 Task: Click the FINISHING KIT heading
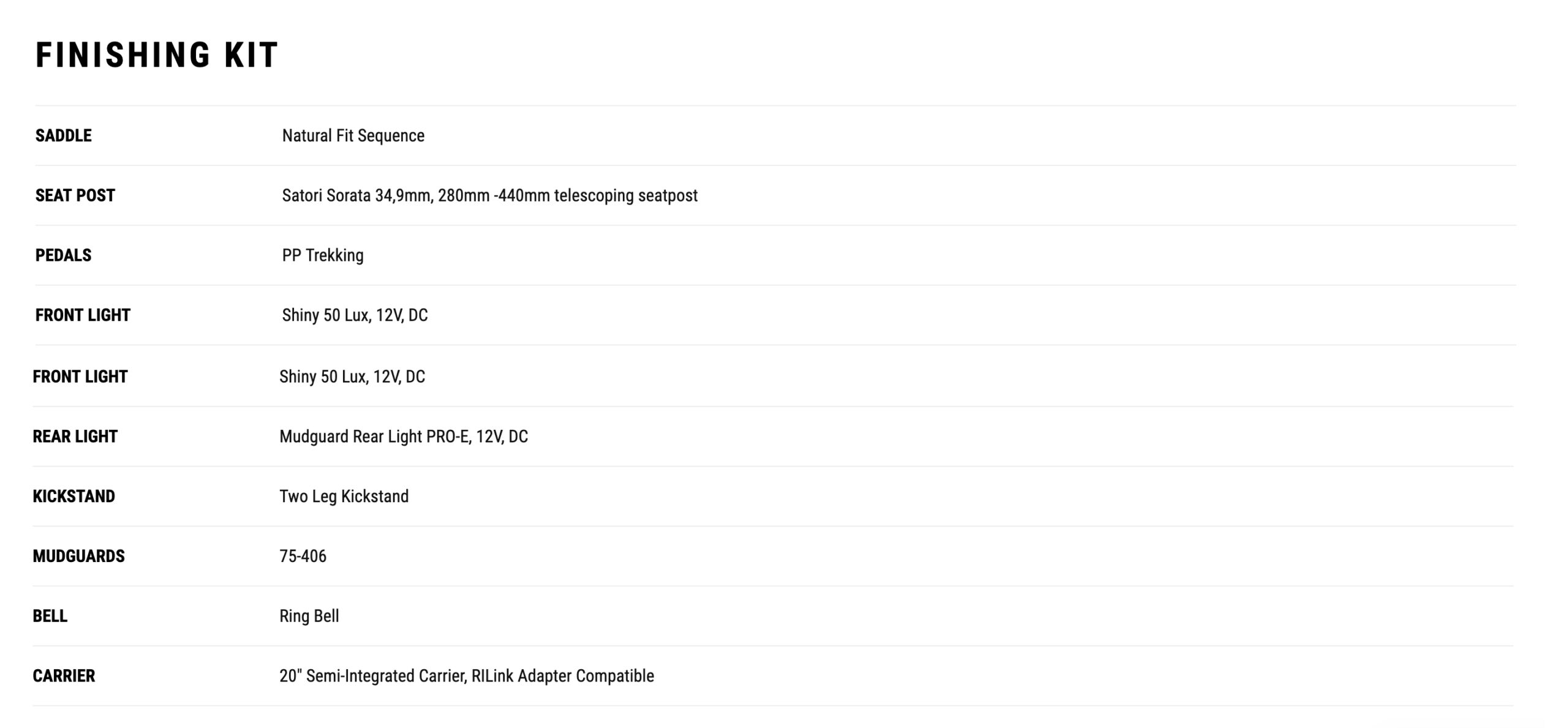coord(157,55)
